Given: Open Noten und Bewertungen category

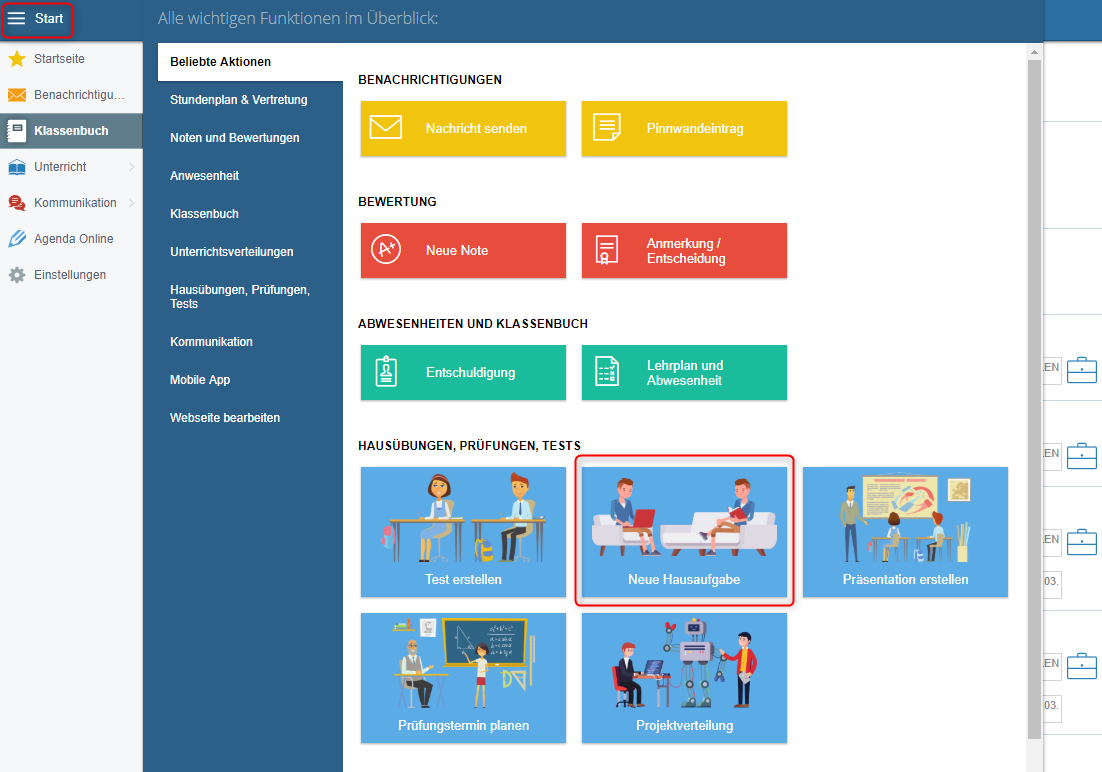Looking at the screenshot, I should [235, 138].
